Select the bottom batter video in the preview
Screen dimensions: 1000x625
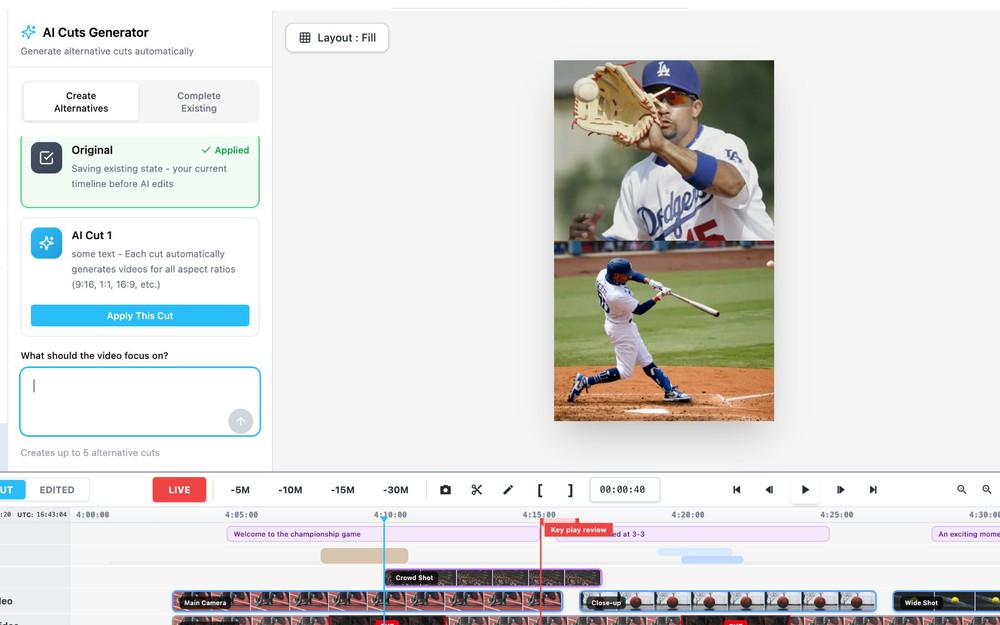(x=664, y=331)
